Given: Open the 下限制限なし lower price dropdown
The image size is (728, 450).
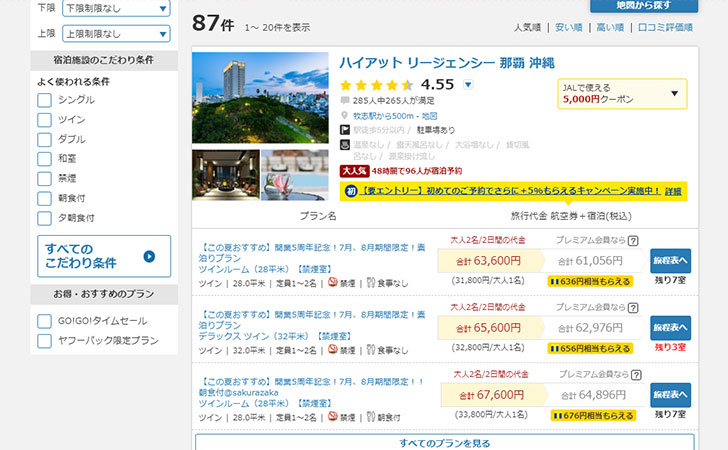Looking at the screenshot, I should coord(116,8).
